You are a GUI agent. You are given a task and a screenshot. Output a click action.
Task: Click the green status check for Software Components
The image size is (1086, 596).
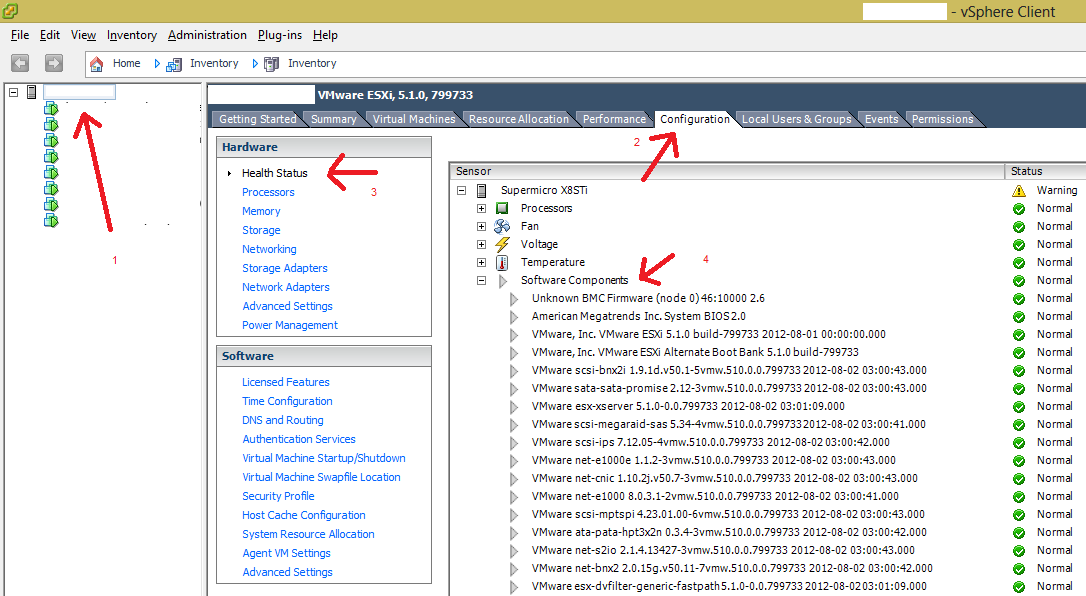pos(1019,280)
